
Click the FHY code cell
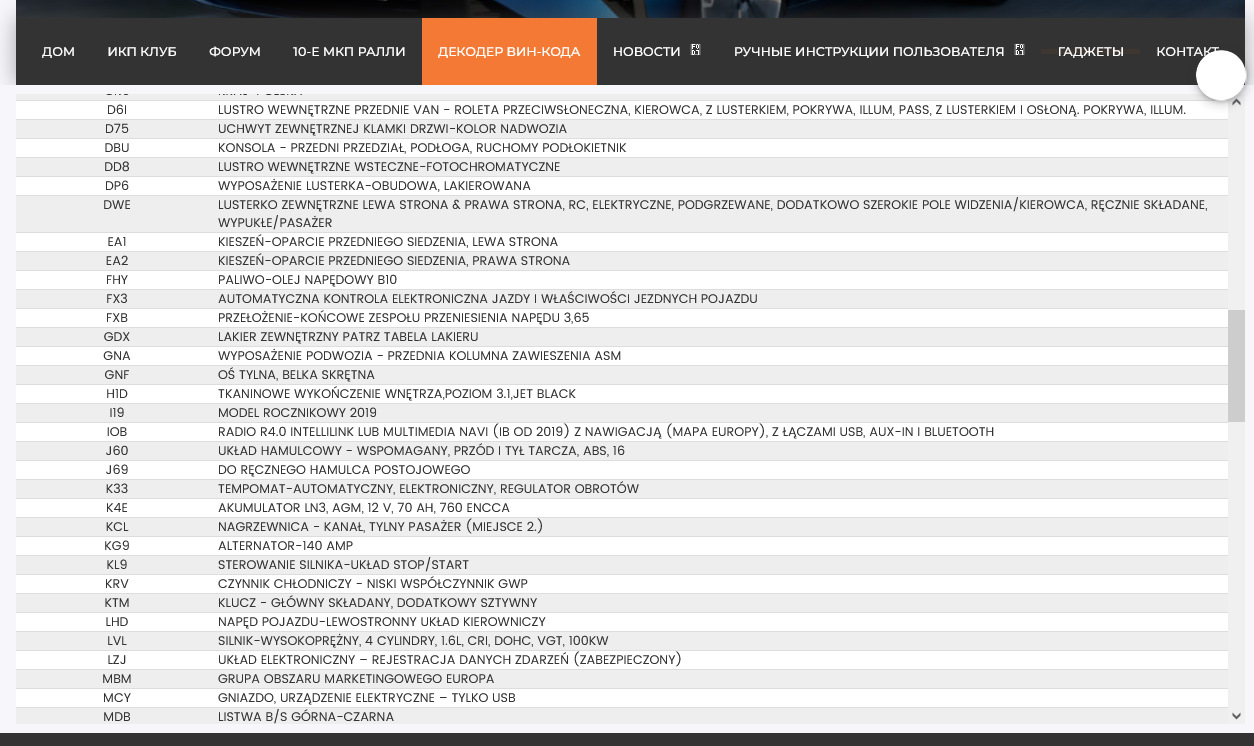[x=117, y=280]
